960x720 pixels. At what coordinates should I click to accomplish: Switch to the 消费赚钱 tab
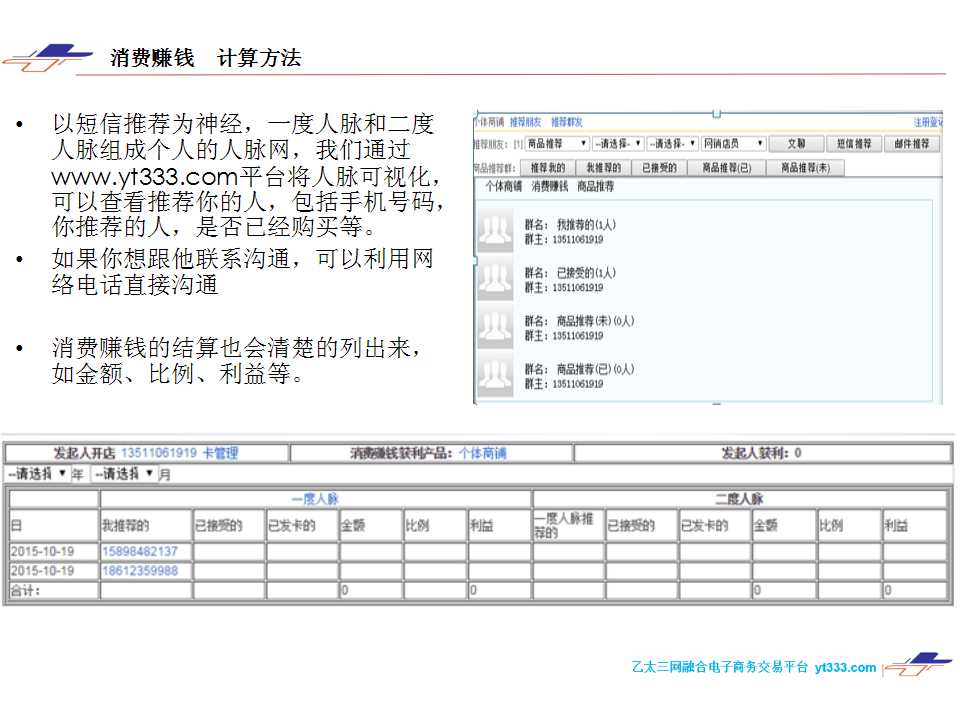(x=549, y=186)
